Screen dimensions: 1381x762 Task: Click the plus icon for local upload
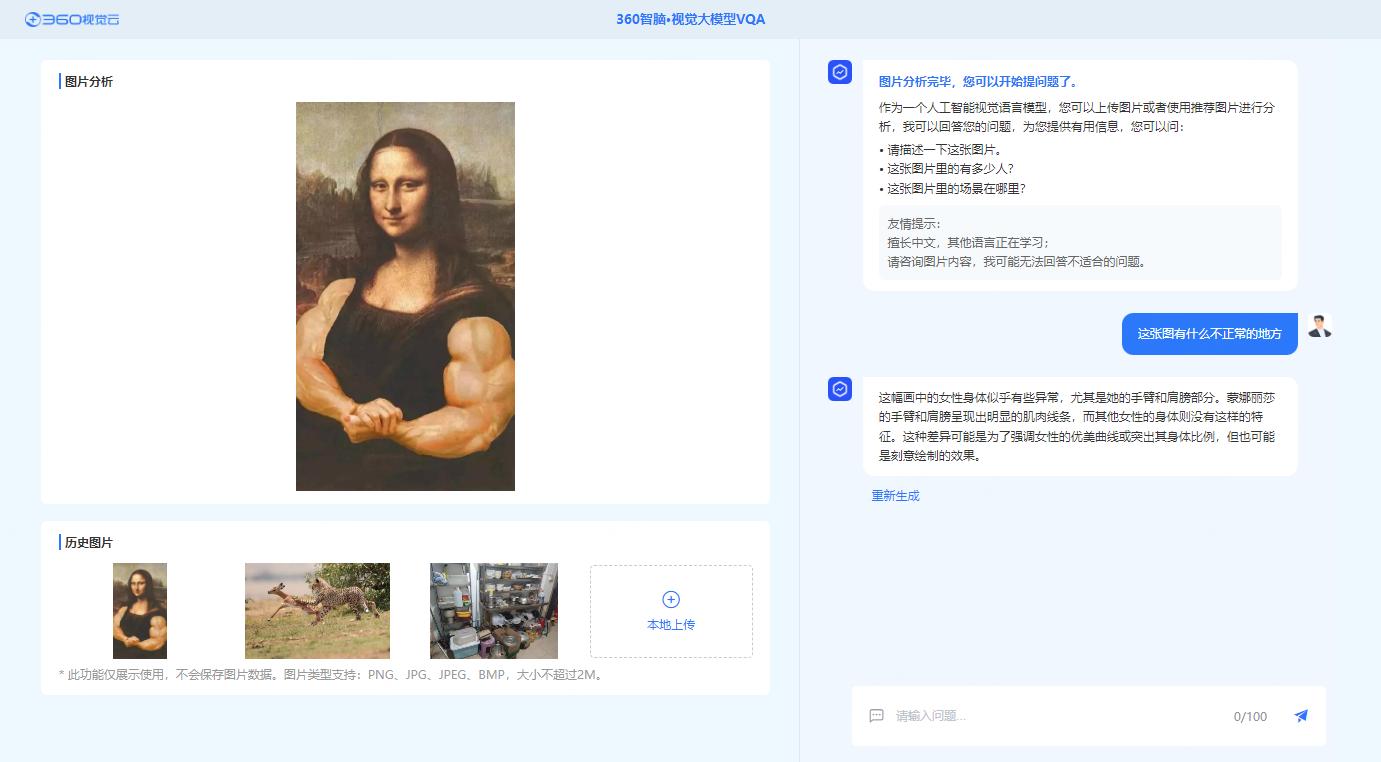click(671, 599)
